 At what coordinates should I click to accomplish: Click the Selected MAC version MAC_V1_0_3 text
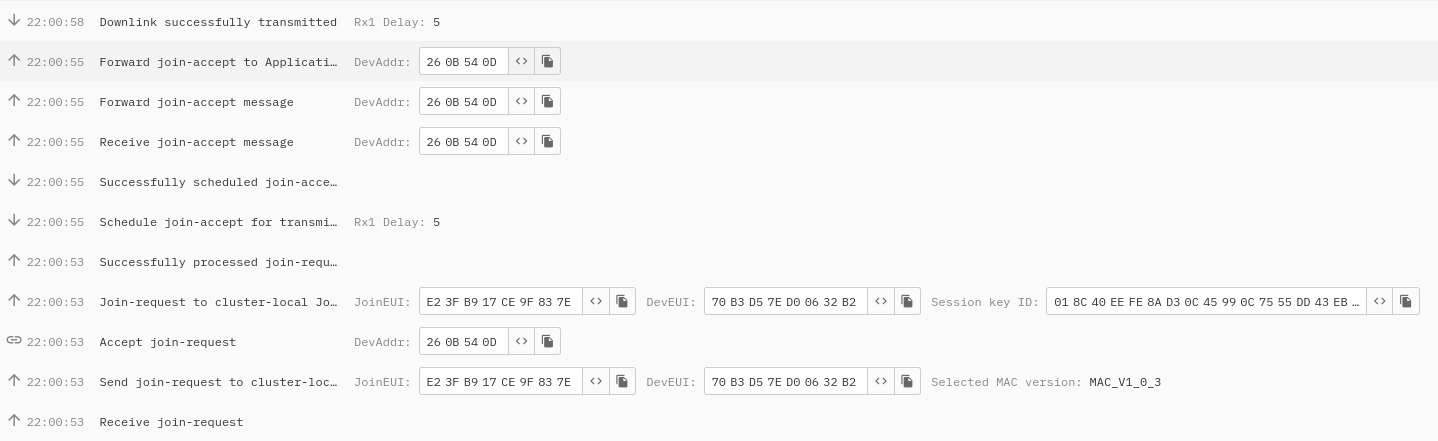1125,382
